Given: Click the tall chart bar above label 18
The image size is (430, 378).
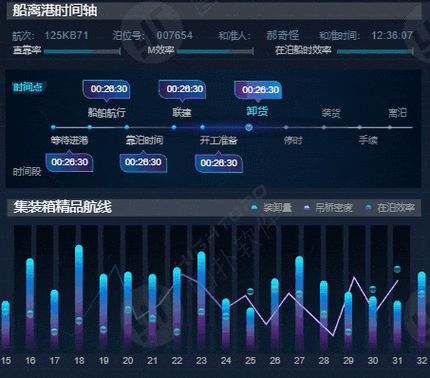Looking at the screenshot, I should 79,297.
